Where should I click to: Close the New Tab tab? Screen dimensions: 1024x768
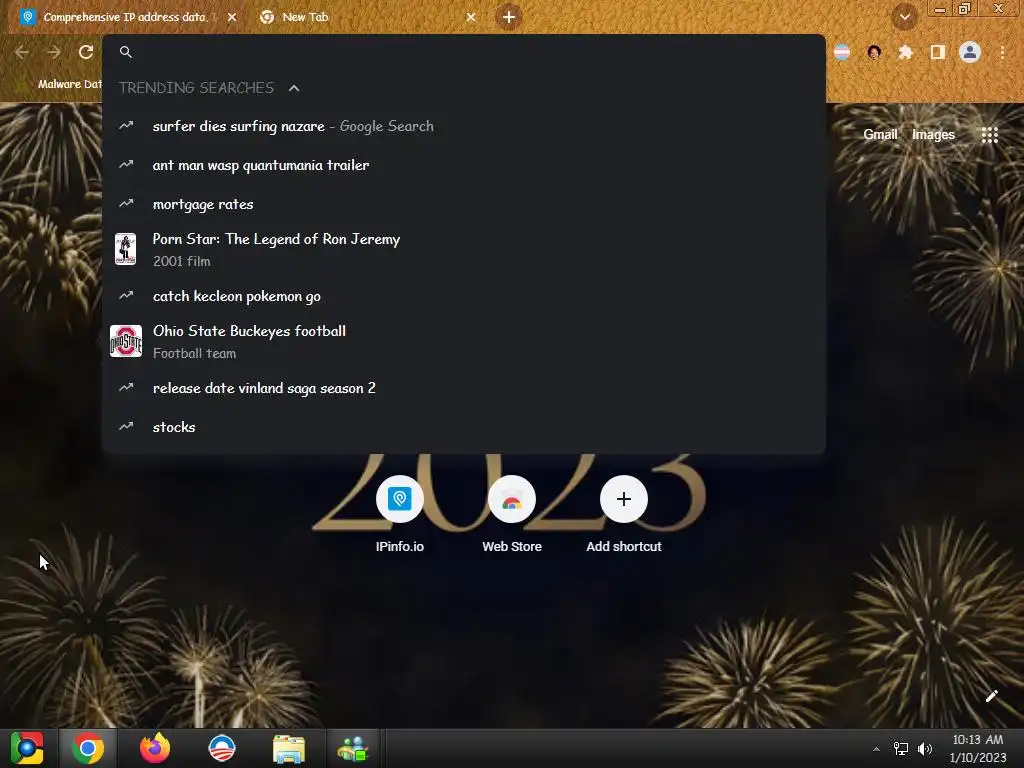[x=471, y=17]
